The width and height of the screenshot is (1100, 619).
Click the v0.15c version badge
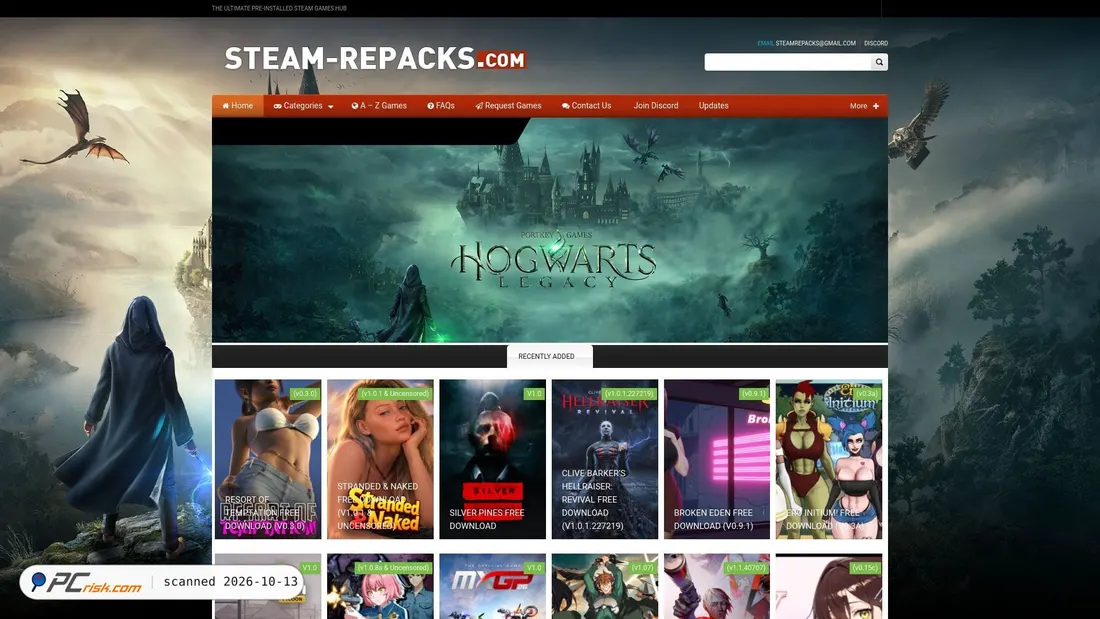[x=865, y=568]
